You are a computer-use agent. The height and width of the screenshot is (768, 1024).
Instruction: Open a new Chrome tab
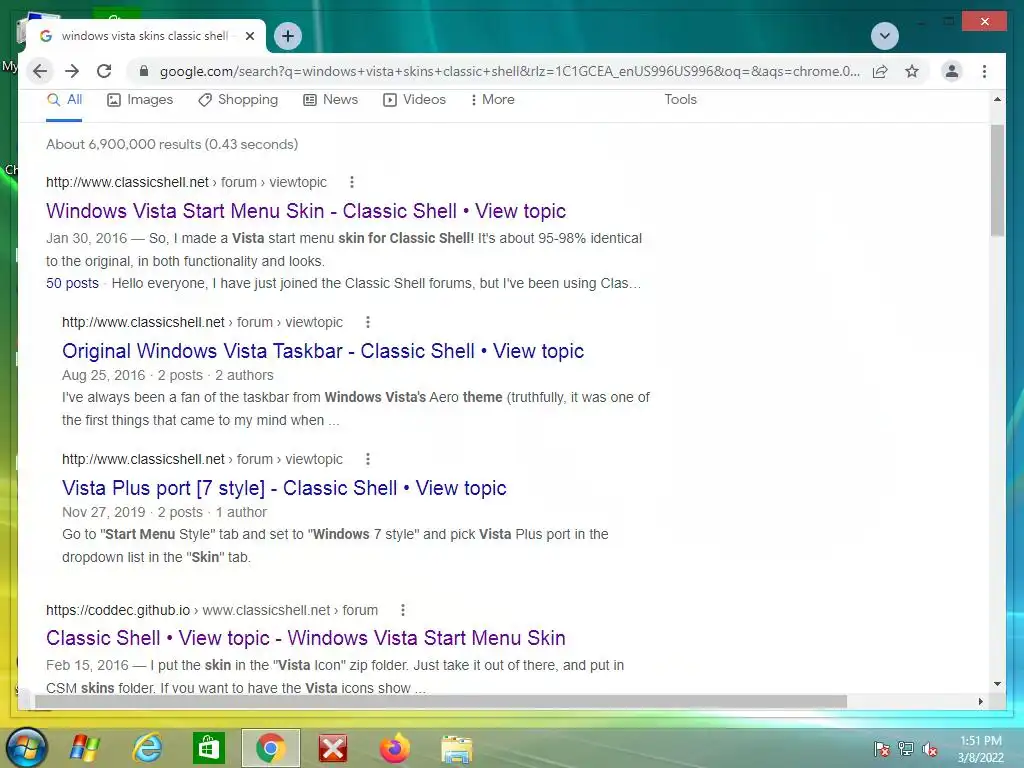[288, 36]
